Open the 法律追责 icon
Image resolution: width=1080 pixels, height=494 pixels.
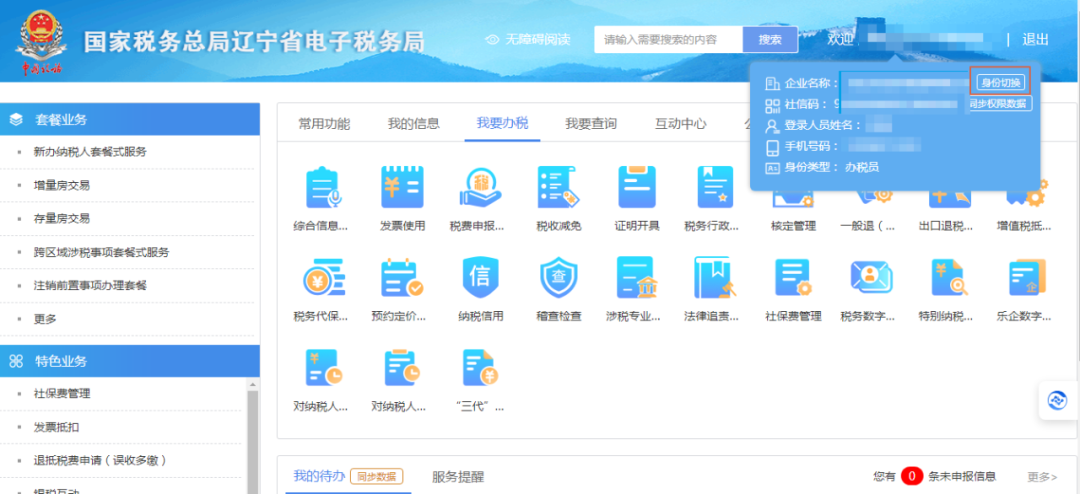(715, 280)
